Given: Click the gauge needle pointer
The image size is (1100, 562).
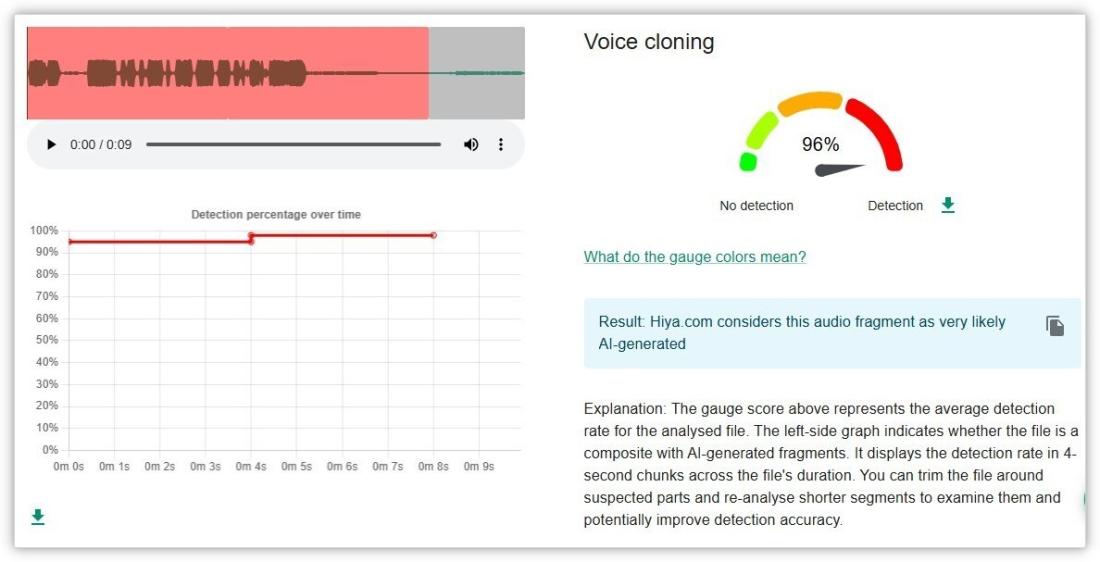Looking at the screenshot, I should point(838,169).
